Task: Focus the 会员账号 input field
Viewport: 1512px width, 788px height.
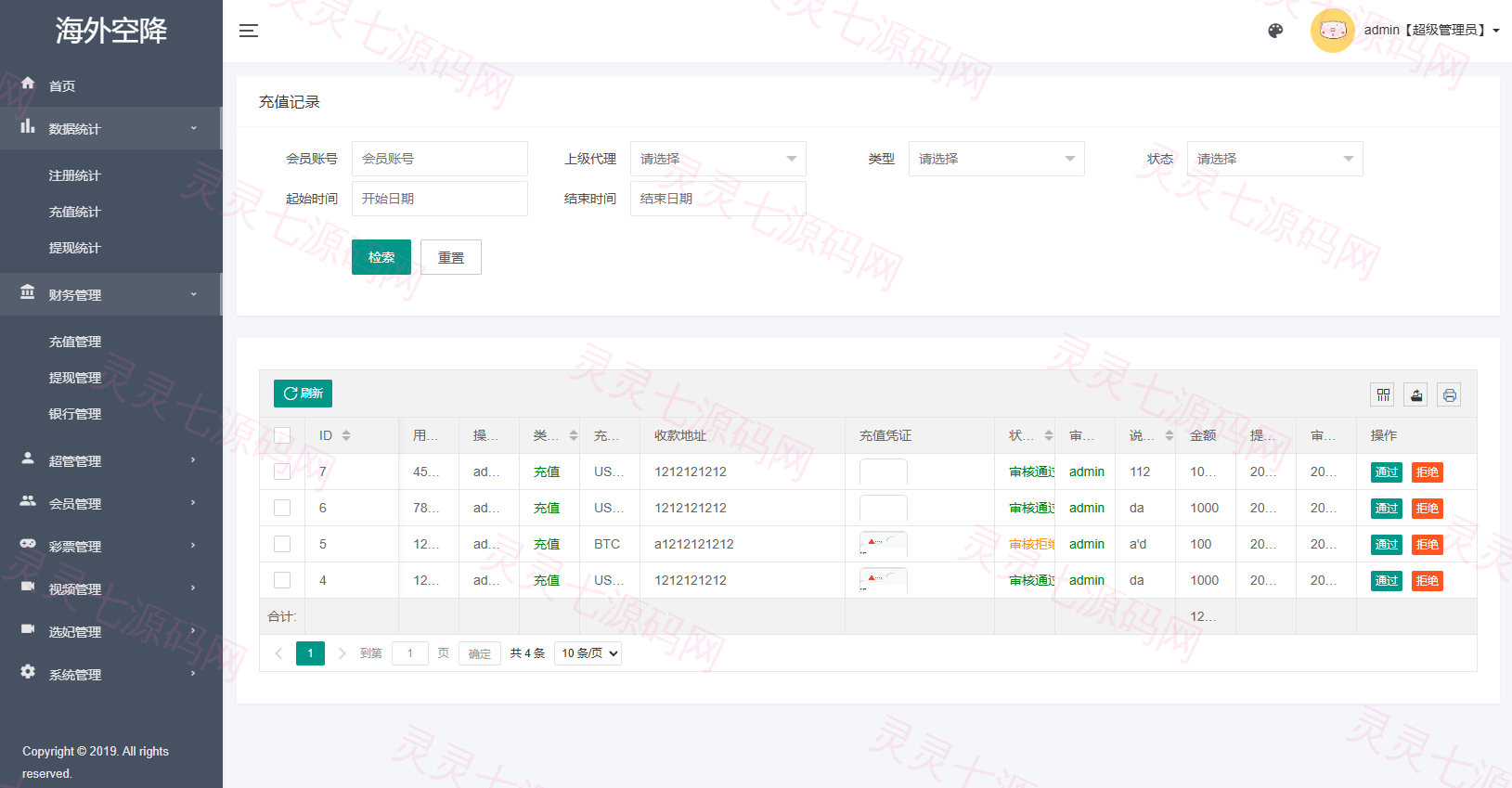Action: (440, 159)
